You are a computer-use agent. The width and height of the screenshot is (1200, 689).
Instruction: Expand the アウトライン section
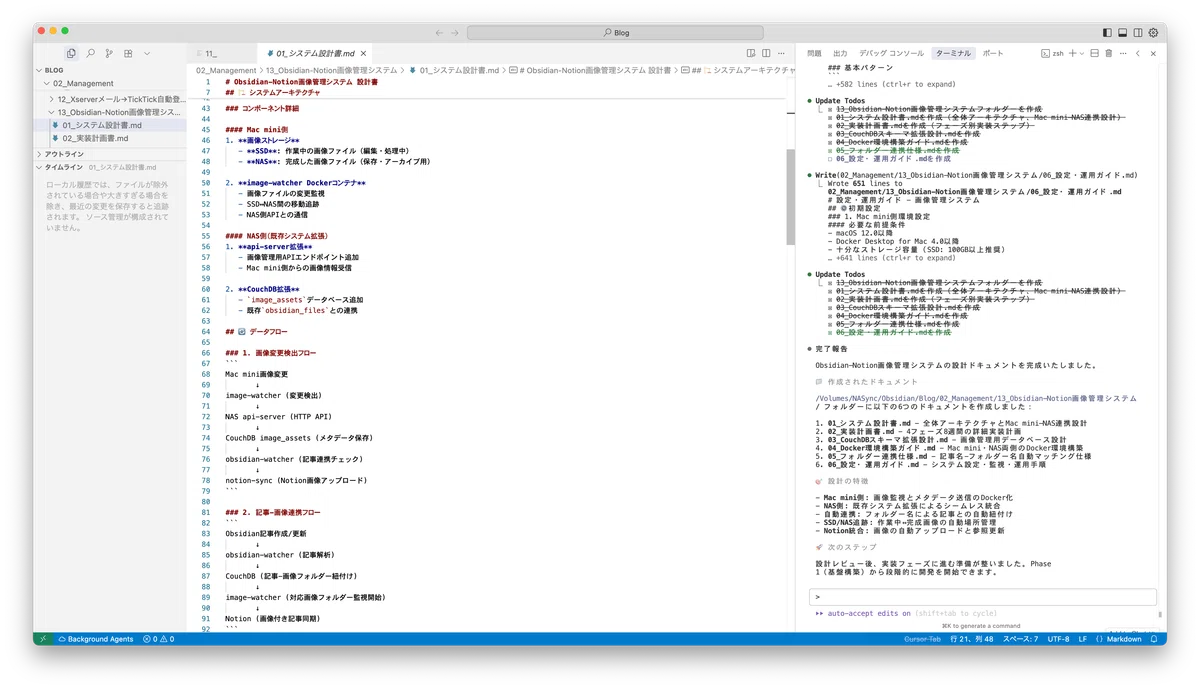[x=111, y=154]
